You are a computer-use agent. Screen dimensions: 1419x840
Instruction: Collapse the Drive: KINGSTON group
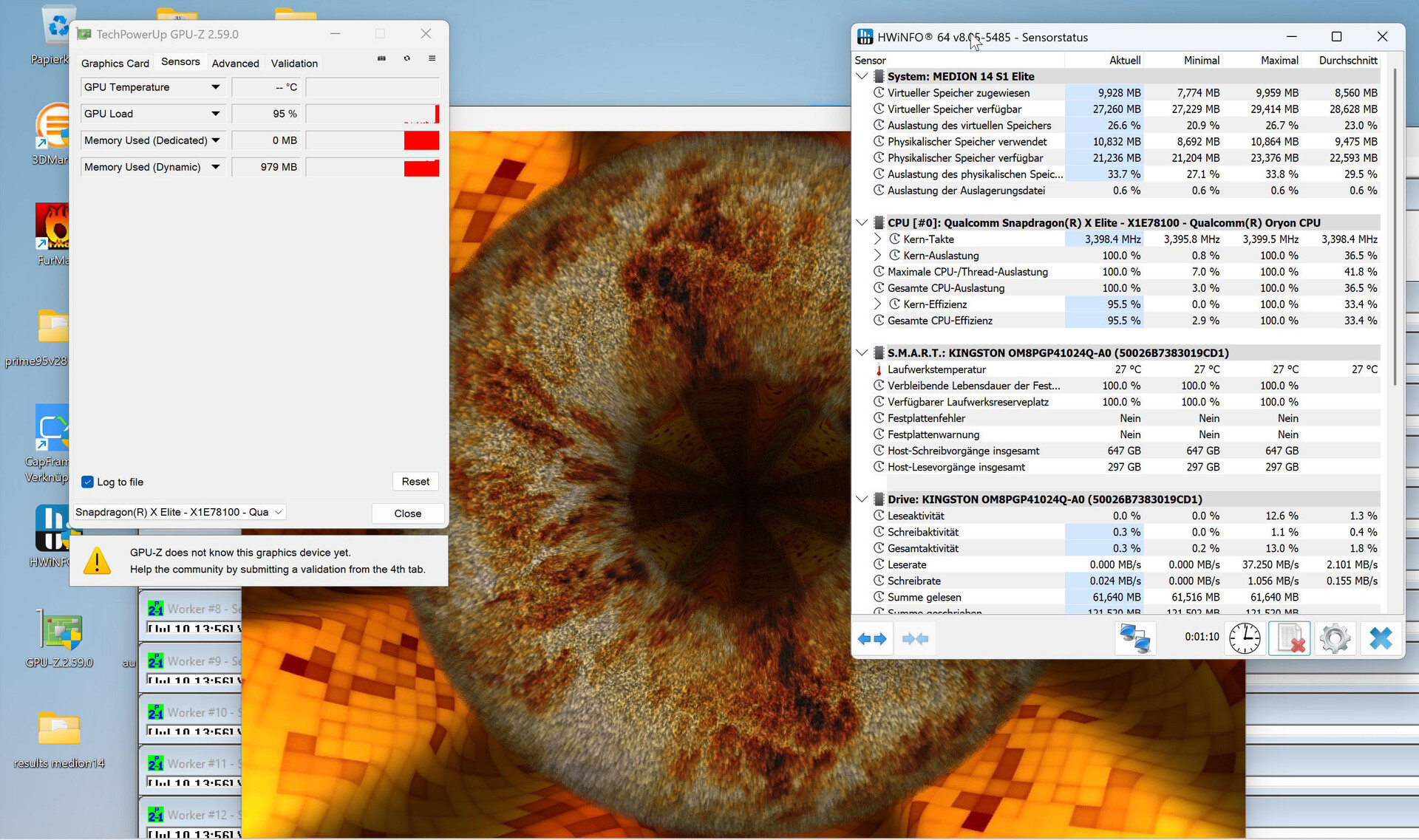[x=862, y=499]
